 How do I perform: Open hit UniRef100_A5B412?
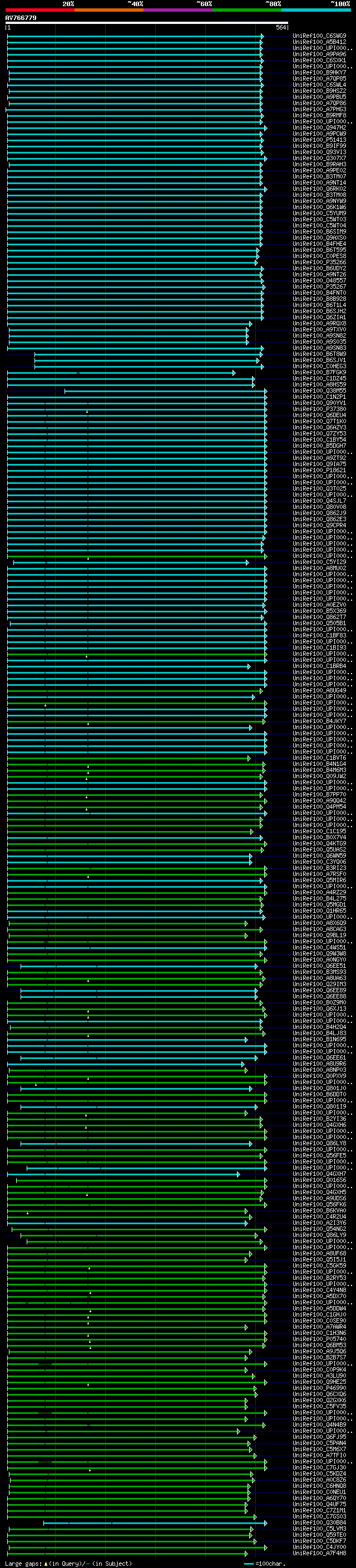point(319,42)
